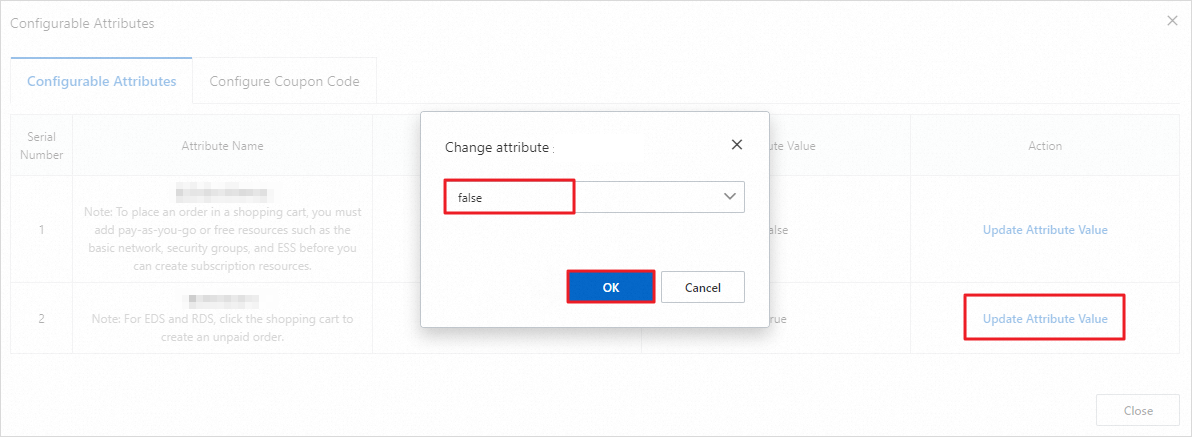
Task: Close the Change attribute dialog with X
Action: (737, 145)
